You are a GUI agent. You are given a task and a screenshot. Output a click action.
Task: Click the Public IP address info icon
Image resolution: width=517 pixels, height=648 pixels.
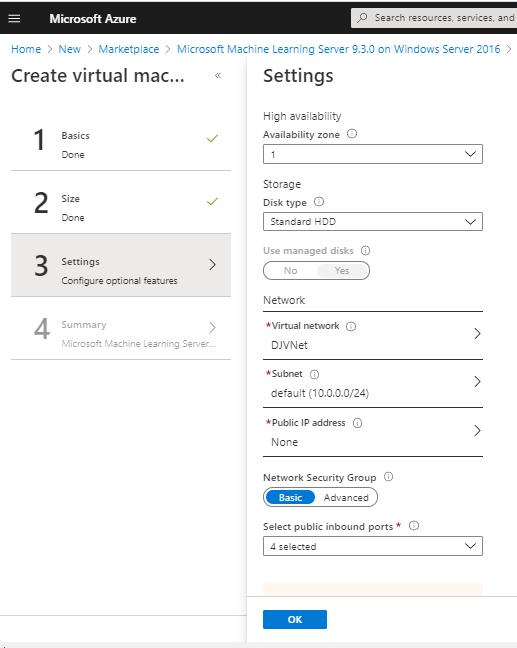coord(357,423)
